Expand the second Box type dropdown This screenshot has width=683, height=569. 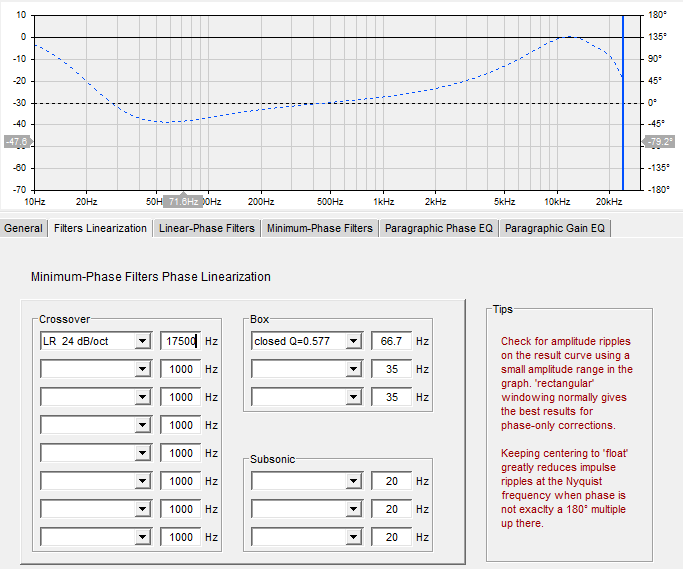tap(353, 369)
